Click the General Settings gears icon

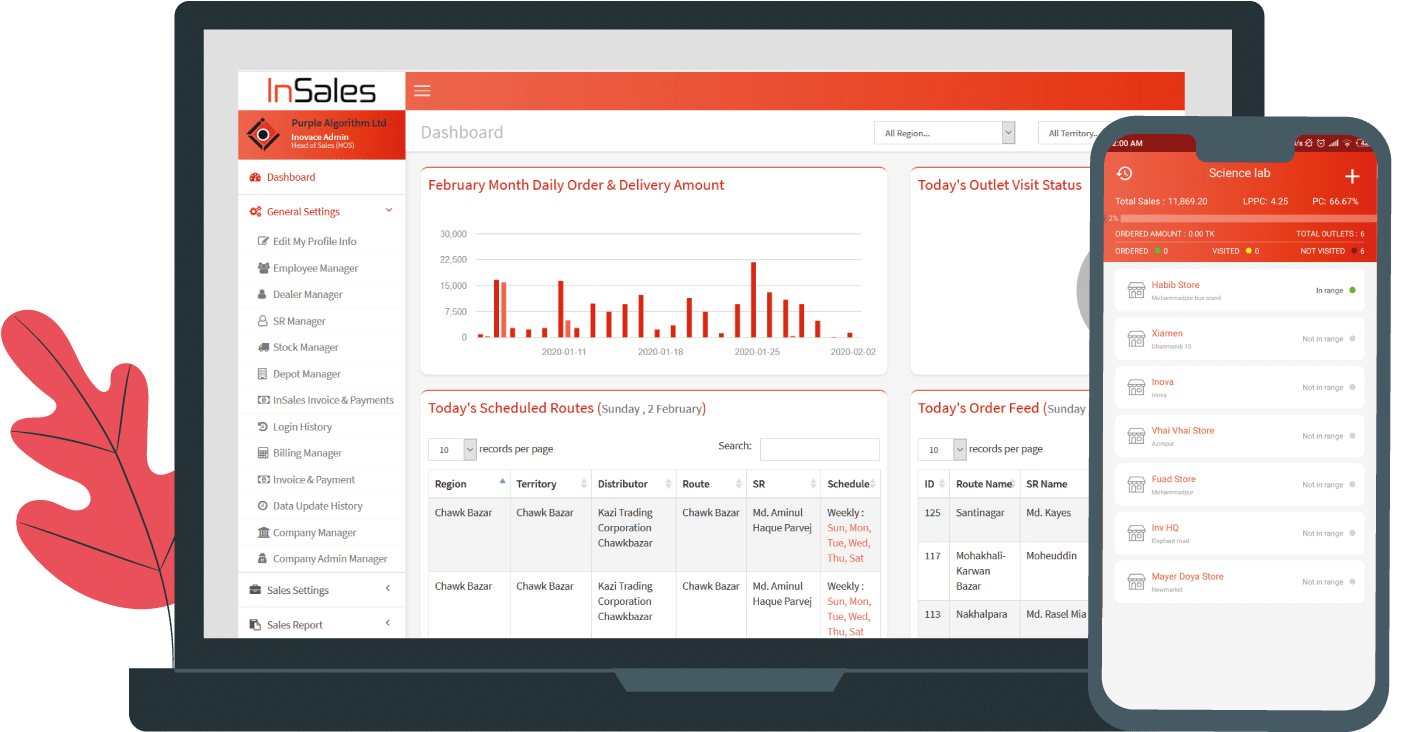pyautogui.click(x=255, y=212)
